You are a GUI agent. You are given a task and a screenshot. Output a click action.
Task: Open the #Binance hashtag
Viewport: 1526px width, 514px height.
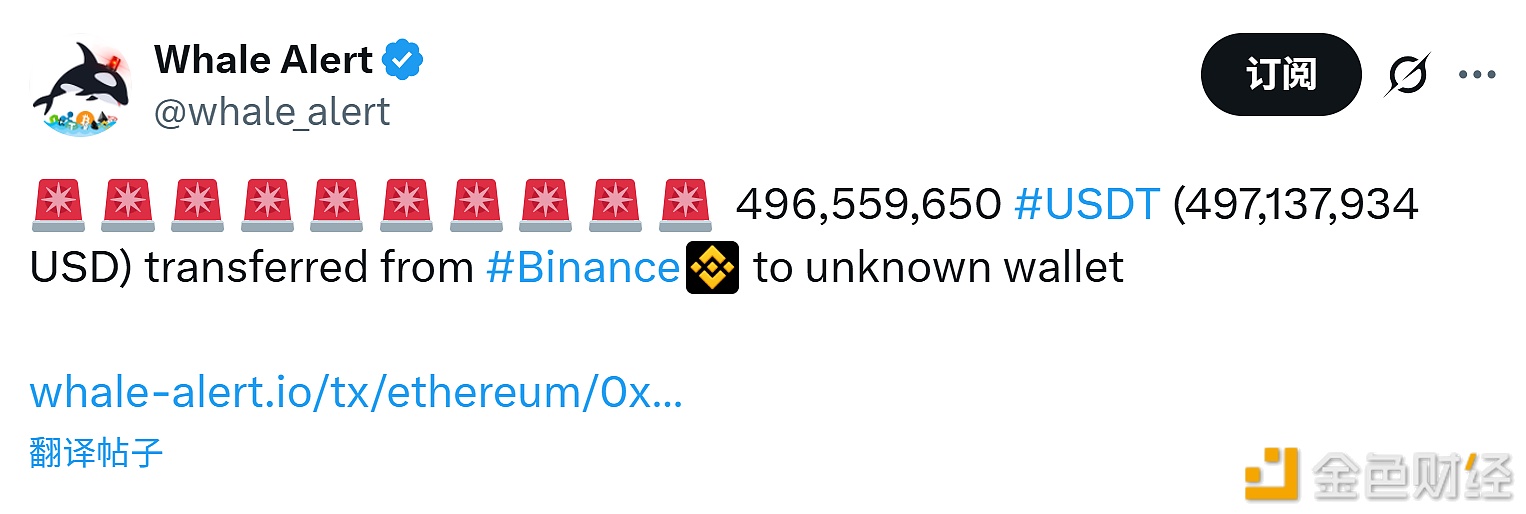coord(583,268)
